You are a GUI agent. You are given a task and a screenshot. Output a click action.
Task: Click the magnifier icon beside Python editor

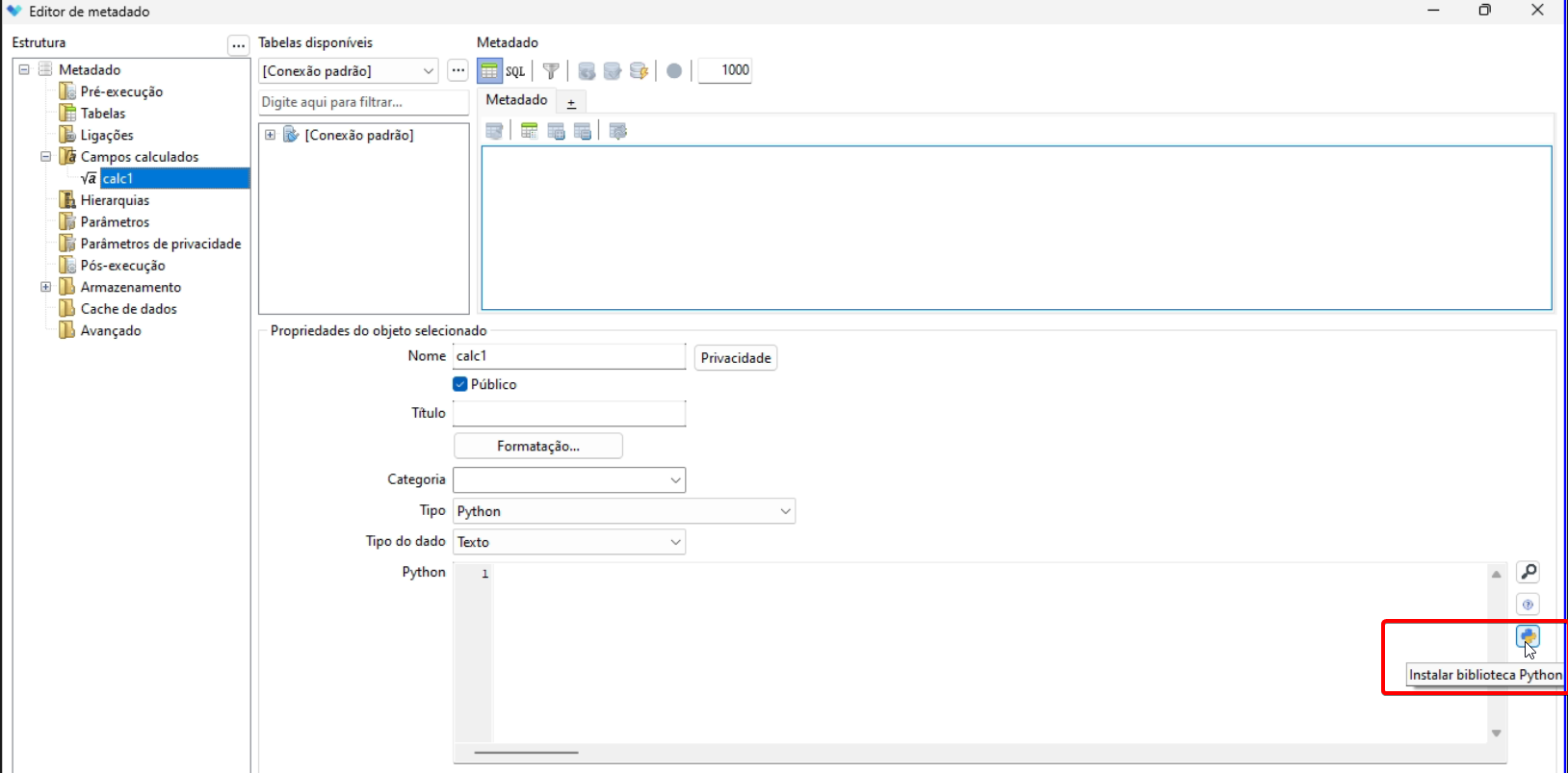click(x=1528, y=573)
